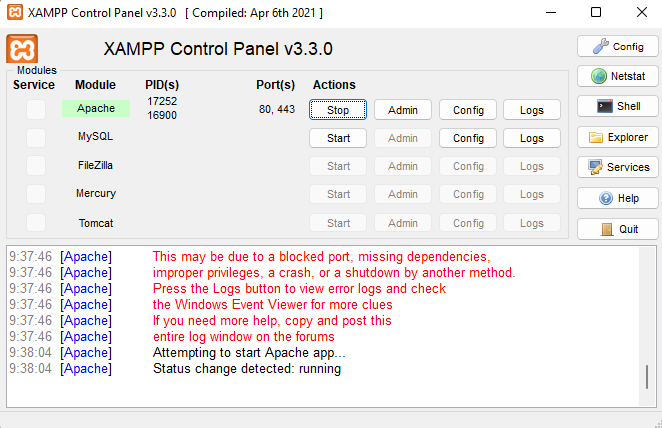662x428 pixels.
Task: Click the green Apache module label
Action: (96, 108)
